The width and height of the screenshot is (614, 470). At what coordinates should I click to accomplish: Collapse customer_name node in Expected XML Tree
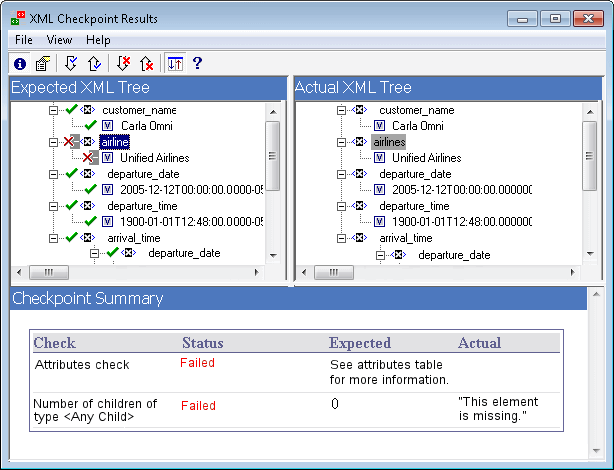[x=53, y=110]
